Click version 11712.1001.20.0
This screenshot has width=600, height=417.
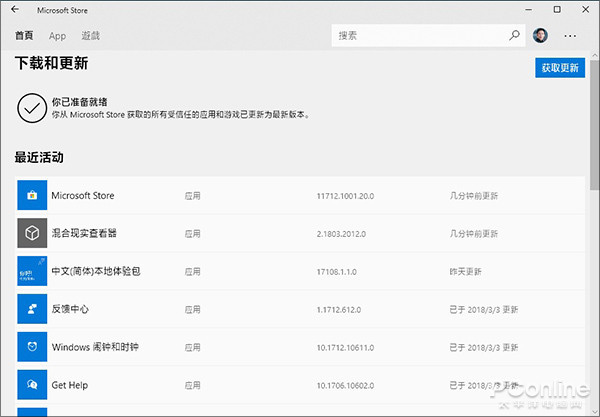345,196
